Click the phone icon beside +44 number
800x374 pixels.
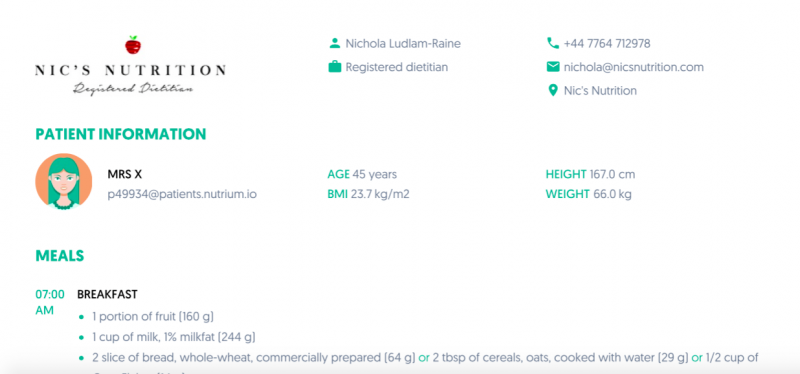553,43
